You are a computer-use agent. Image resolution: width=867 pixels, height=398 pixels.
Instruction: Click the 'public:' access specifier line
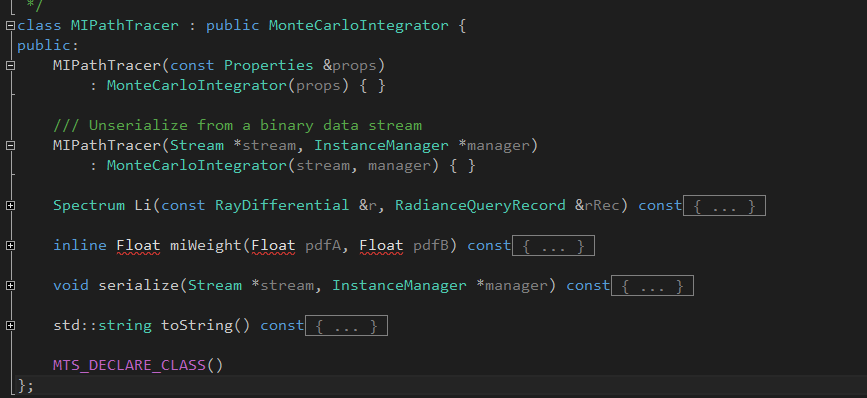pos(48,45)
